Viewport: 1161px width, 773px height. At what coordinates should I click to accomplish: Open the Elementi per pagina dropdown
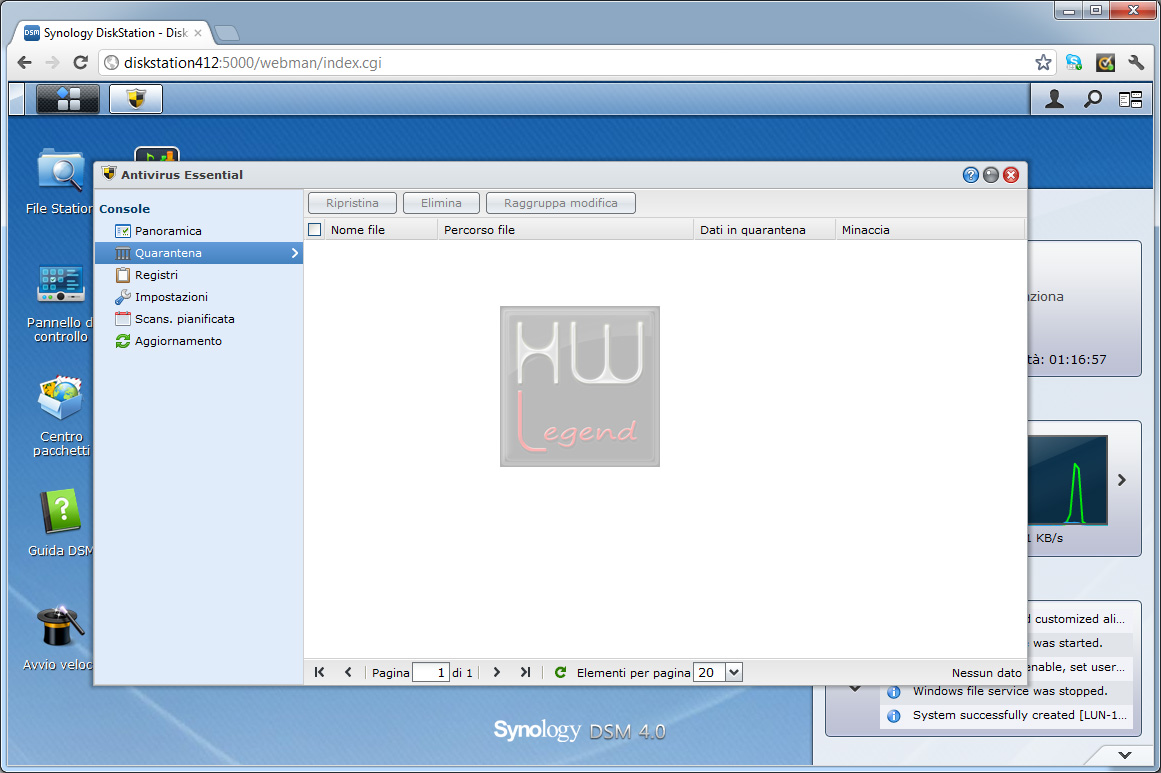(734, 672)
